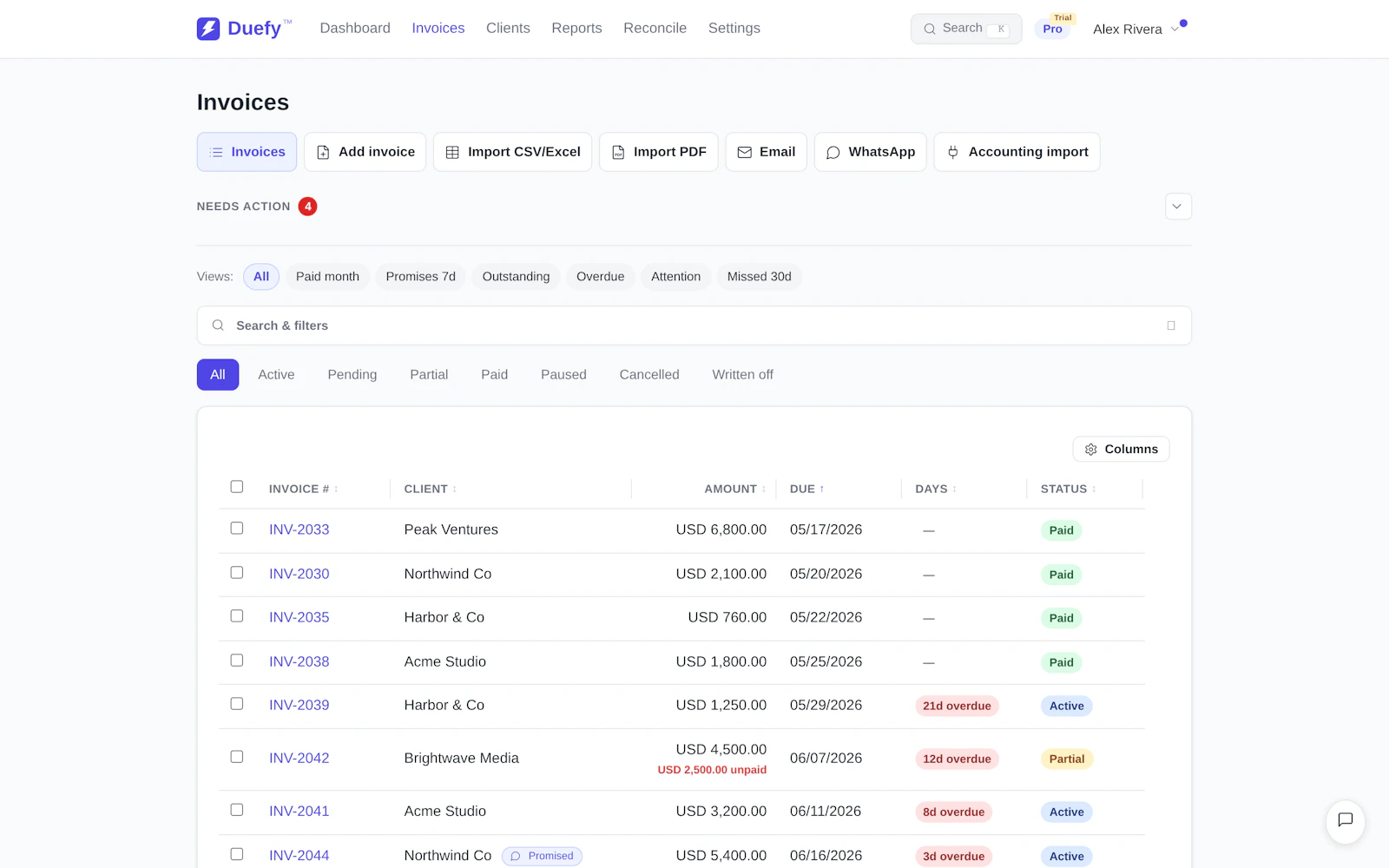This screenshot has width=1389, height=868.
Task: Apply the Overdue view chip
Action: coord(600,277)
